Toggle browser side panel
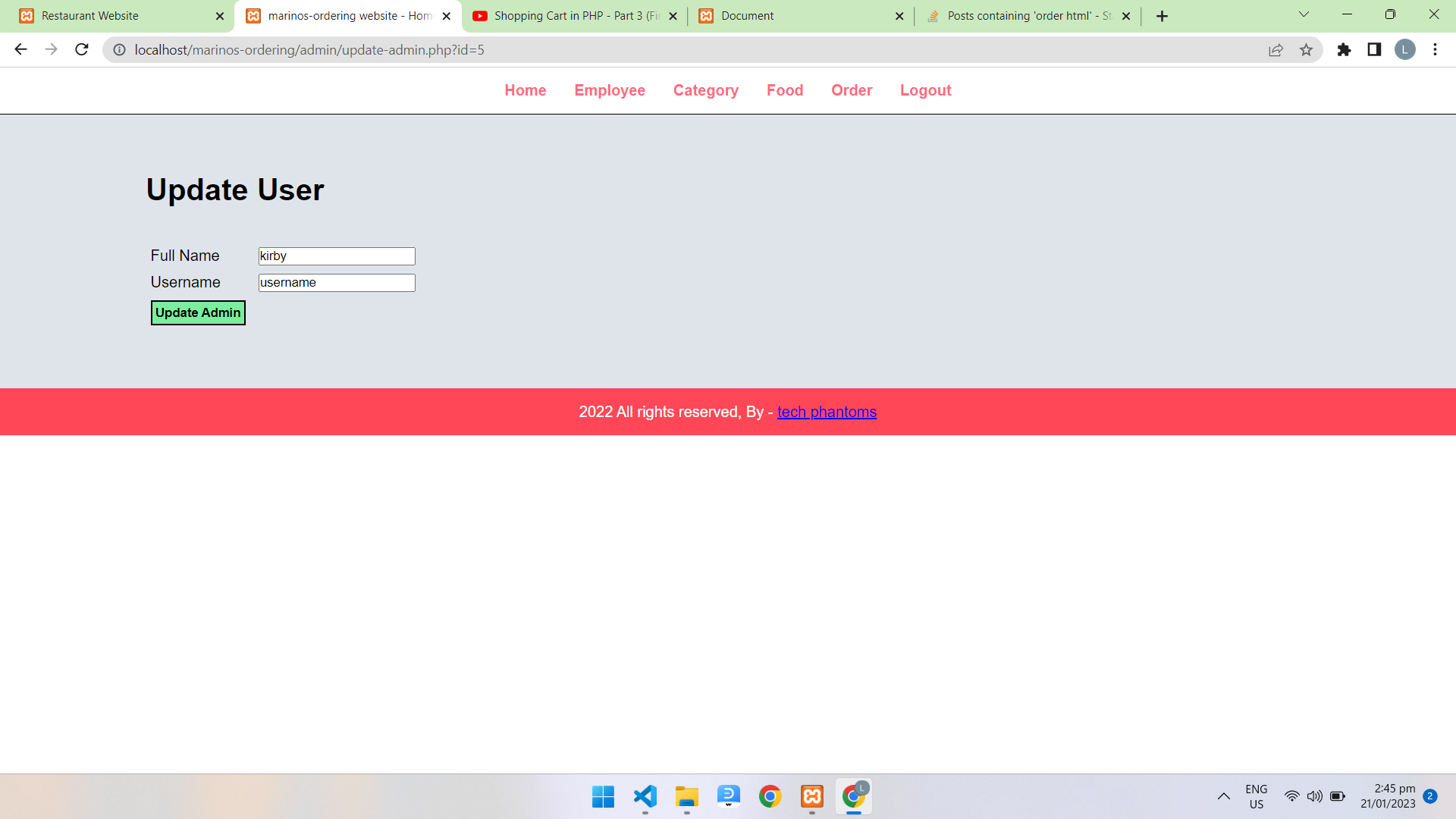Image resolution: width=1456 pixels, height=819 pixels. click(x=1374, y=50)
